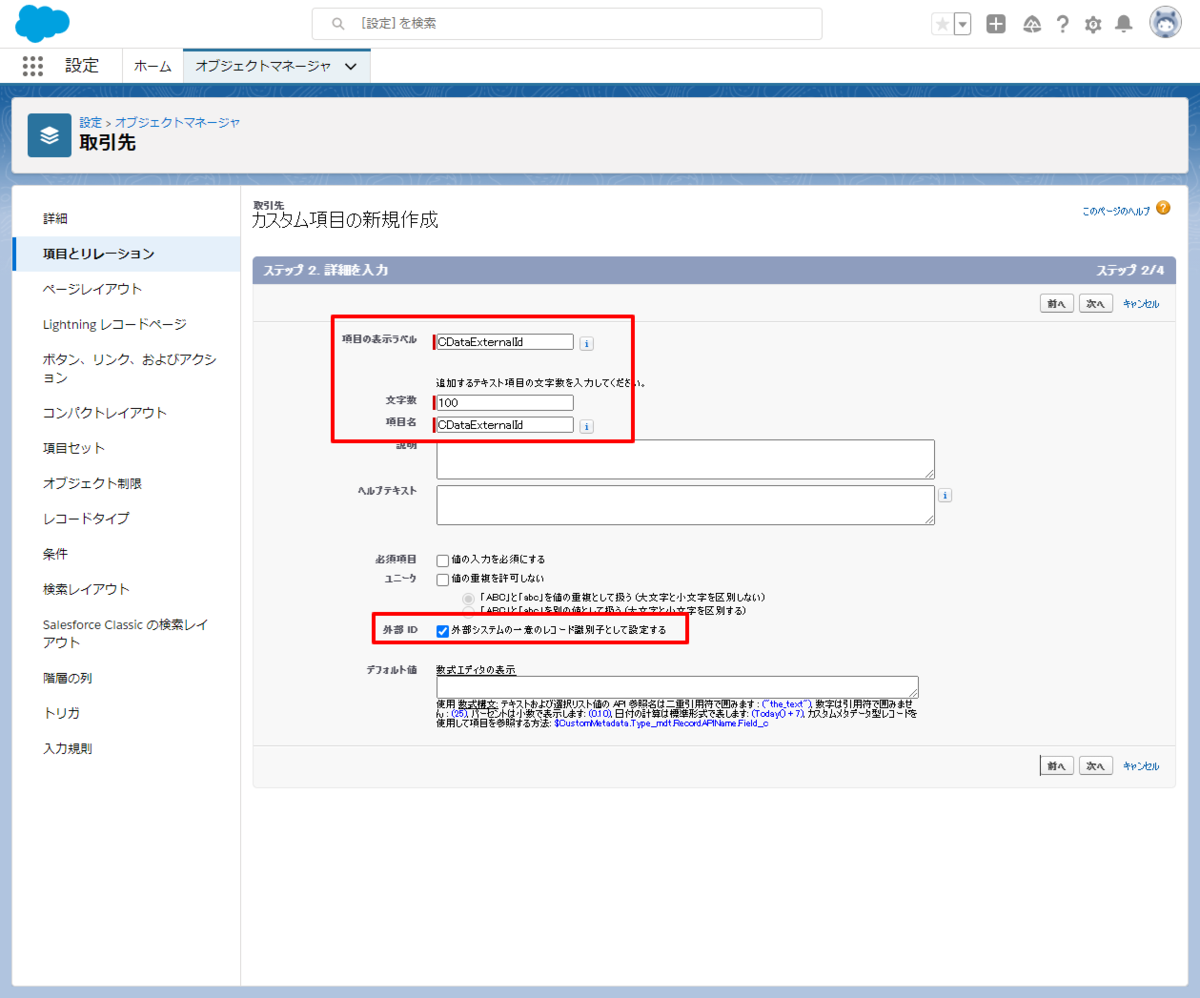
Task: Expand the favorites list dropdown arrow
Action: click(962, 24)
